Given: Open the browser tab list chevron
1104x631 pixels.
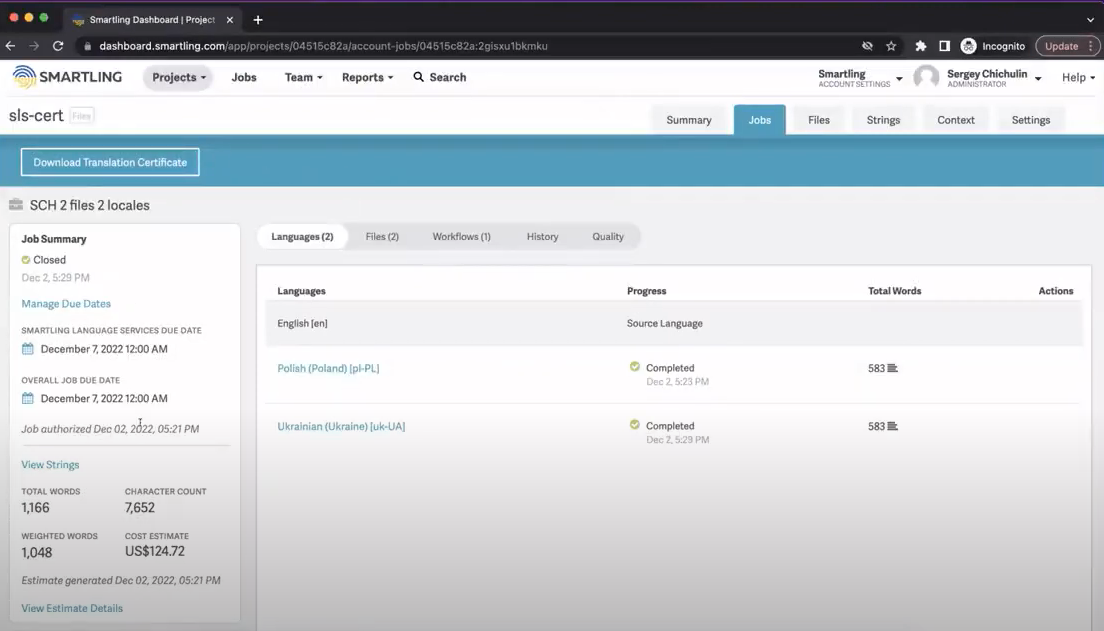Looking at the screenshot, I should click(1091, 20).
